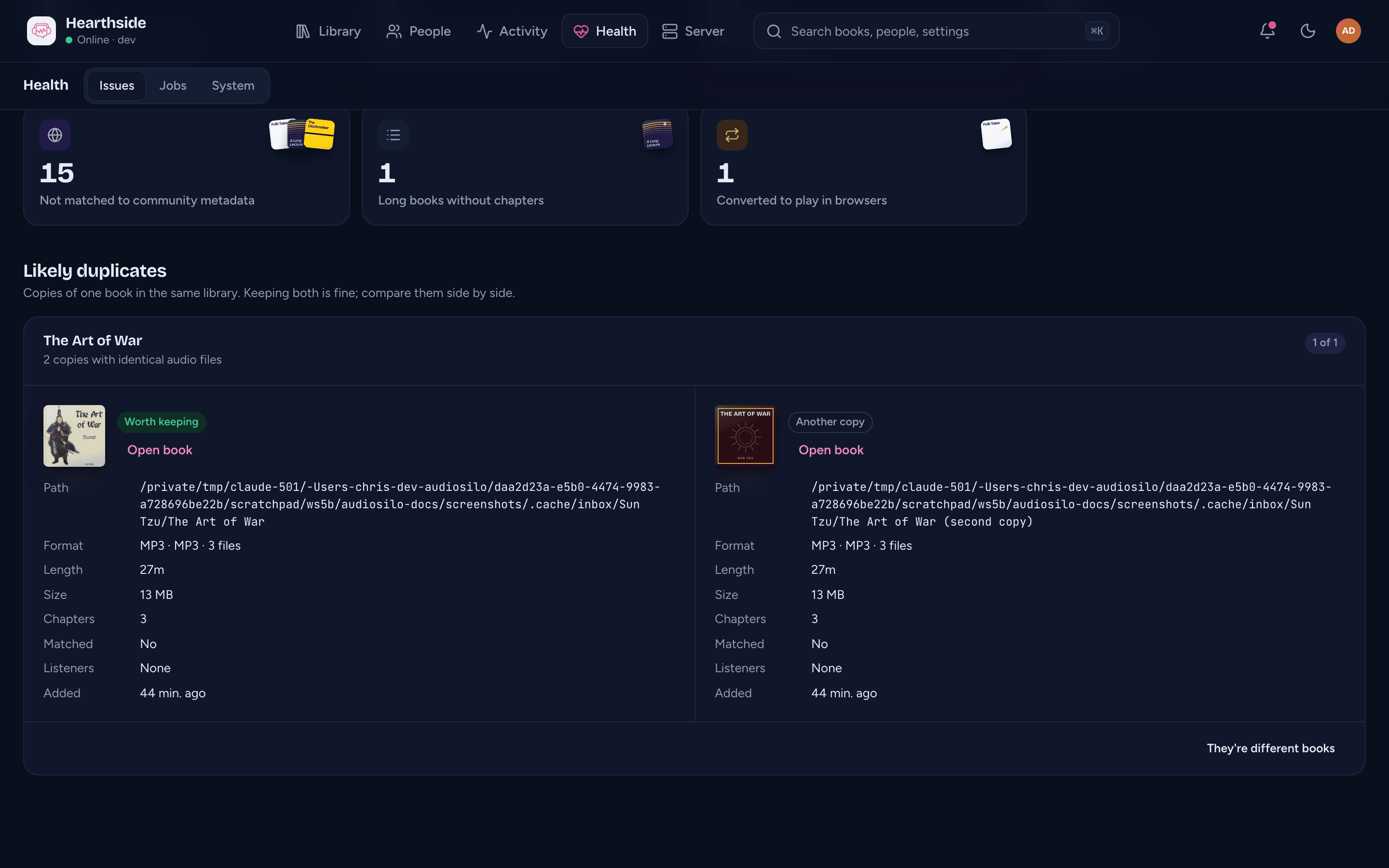Click the search magnifier icon
The width and height of the screenshot is (1389, 868).
[x=774, y=31]
